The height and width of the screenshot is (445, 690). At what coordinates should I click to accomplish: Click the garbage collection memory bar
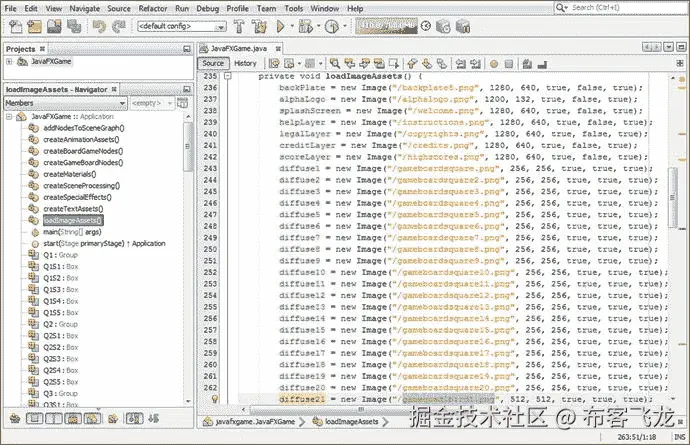pyautogui.click(x=386, y=26)
